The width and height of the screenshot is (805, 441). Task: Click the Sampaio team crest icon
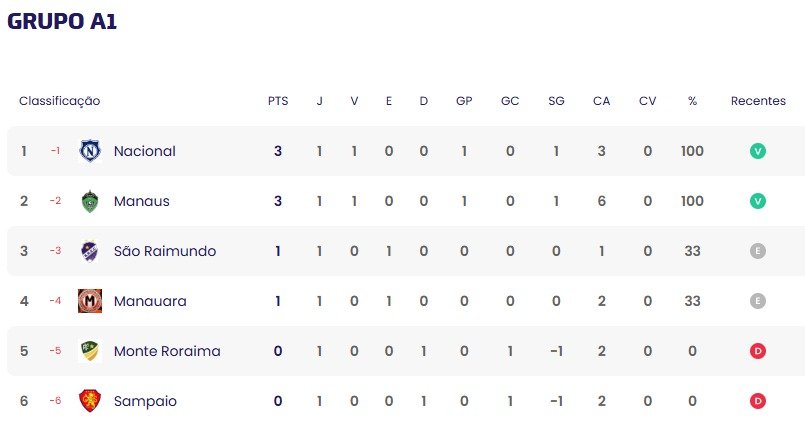click(x=90, y=401)
